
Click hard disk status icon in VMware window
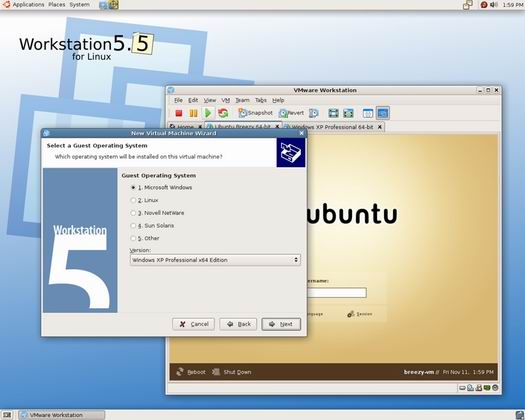(x=462, y=388)
